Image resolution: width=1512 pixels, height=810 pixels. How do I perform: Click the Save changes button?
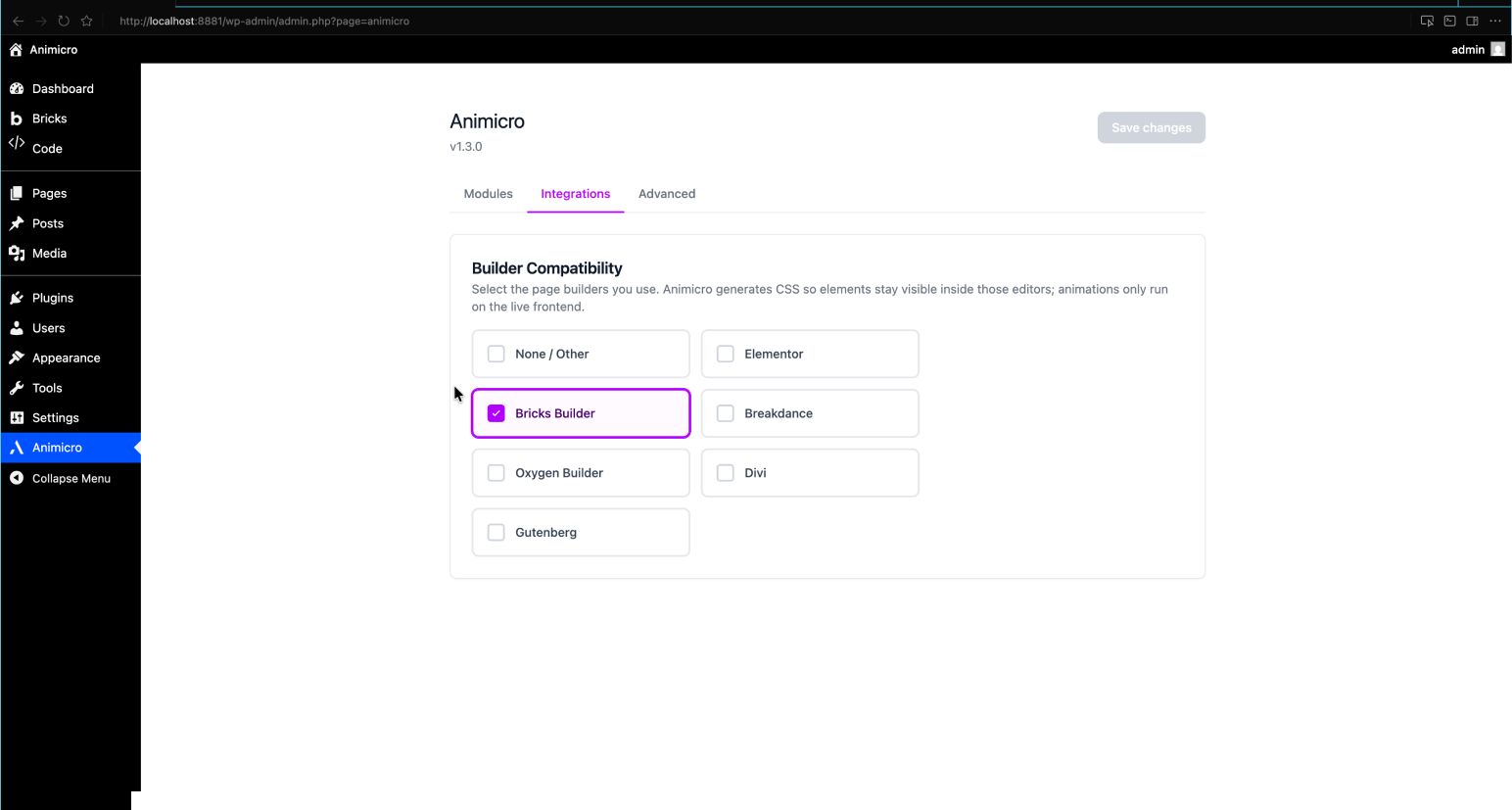coord(1152,127)
